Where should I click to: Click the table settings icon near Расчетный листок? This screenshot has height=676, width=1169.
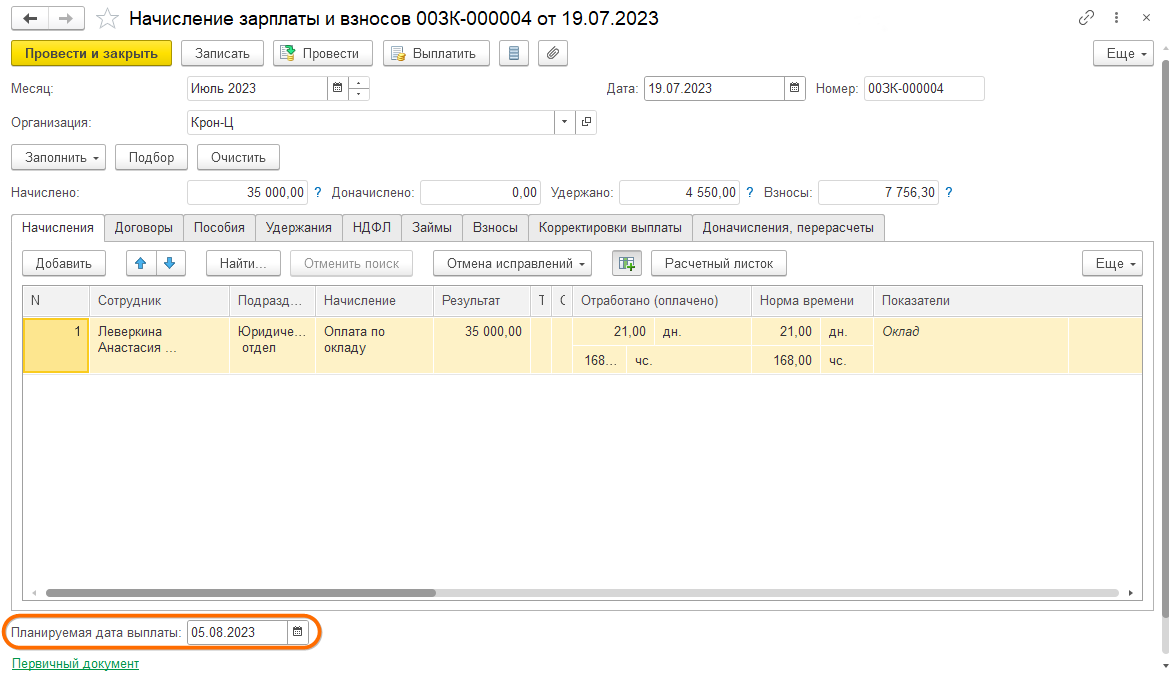tap(627, 263)
